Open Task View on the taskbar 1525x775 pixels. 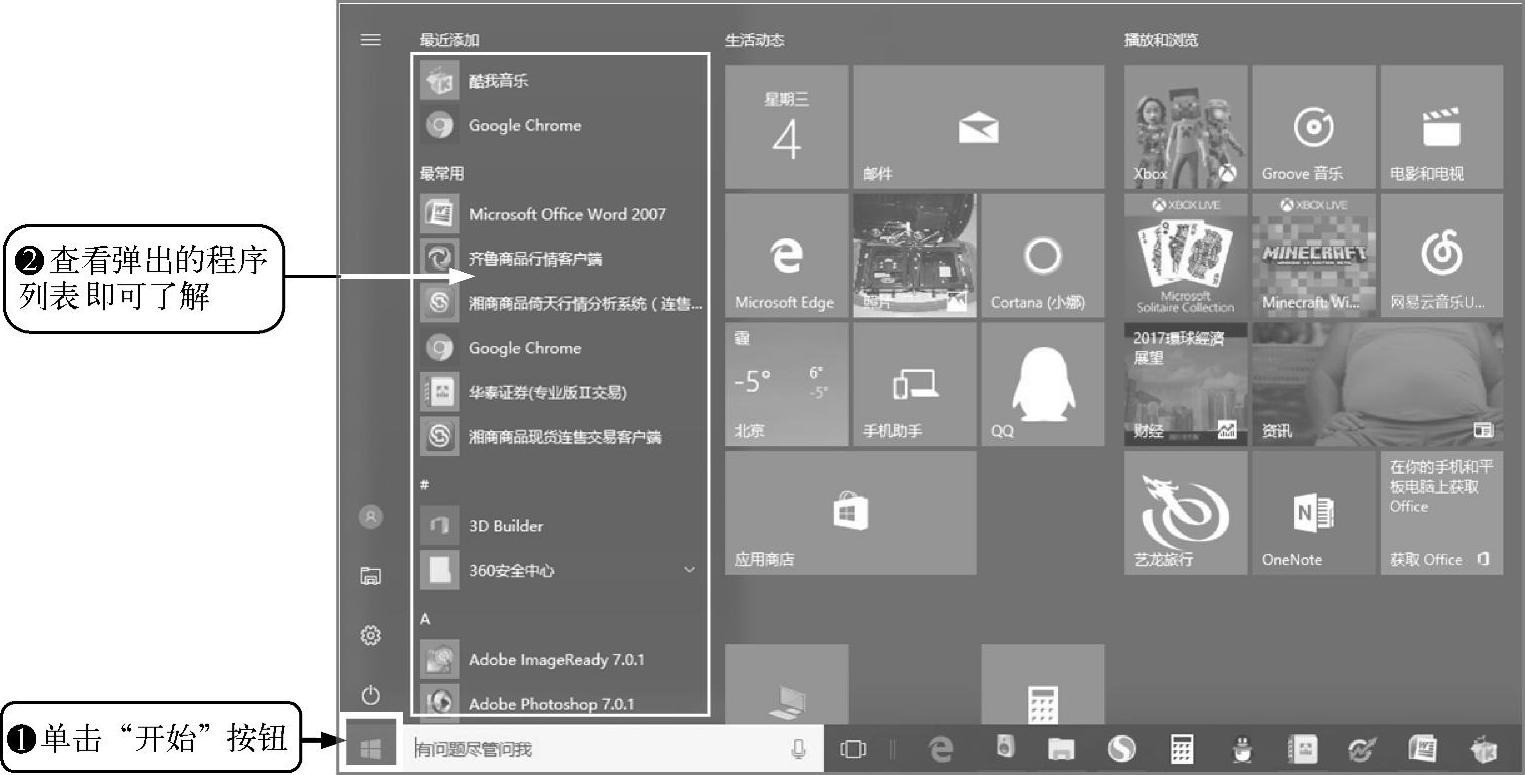point(853,748)
